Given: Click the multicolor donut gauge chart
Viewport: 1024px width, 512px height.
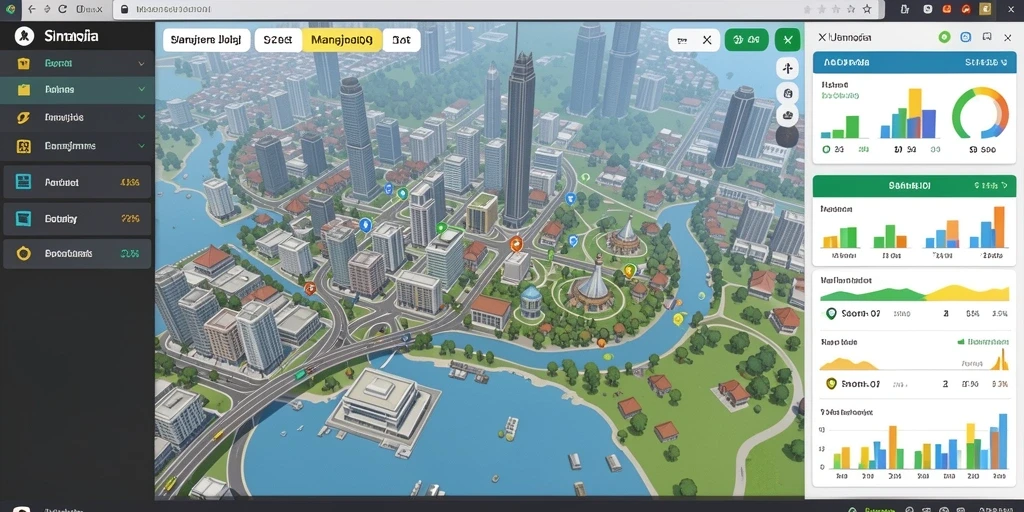Looking at the screenshot, I should tap(980, 113).
